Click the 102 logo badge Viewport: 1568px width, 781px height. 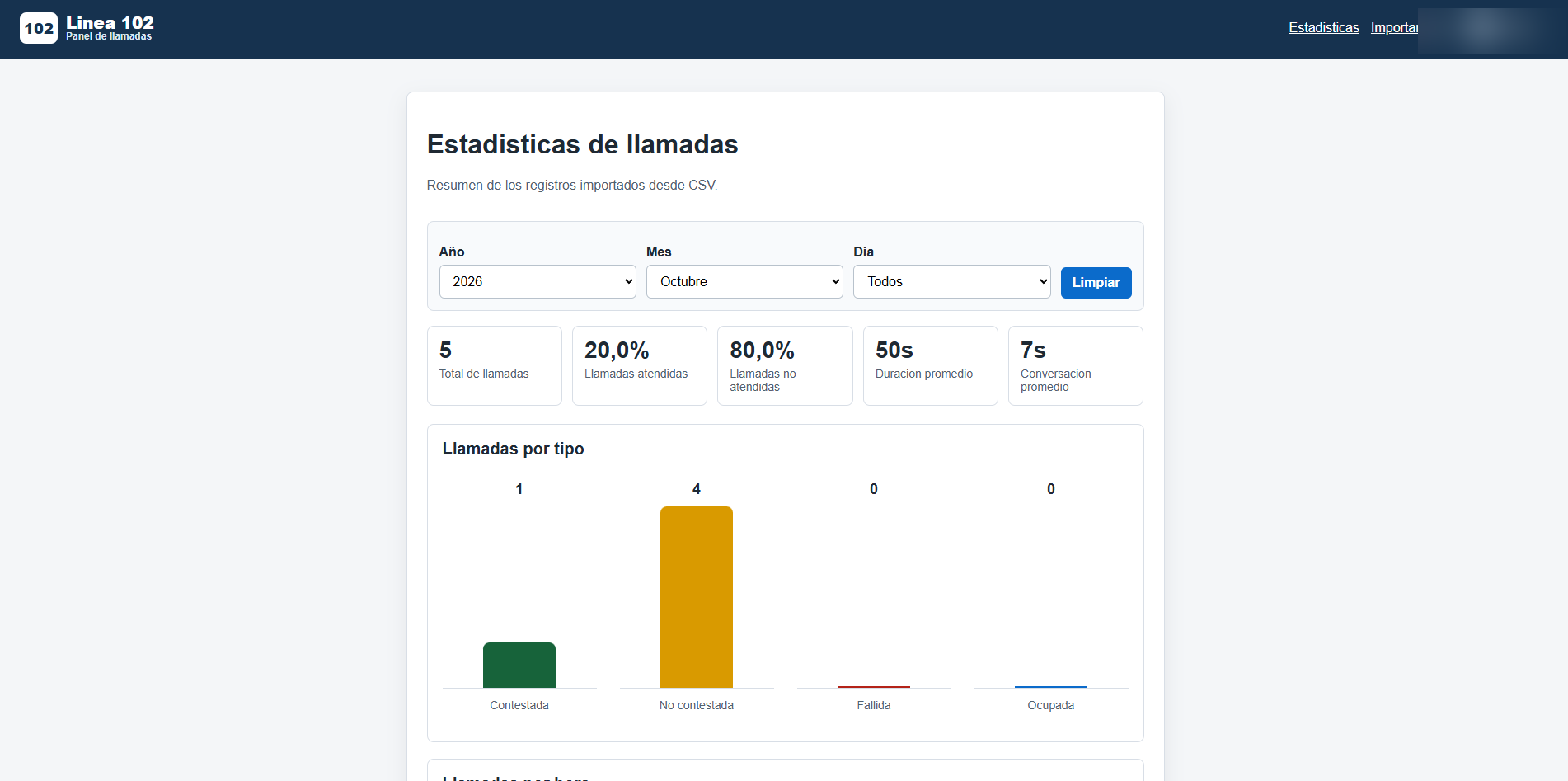39,28
